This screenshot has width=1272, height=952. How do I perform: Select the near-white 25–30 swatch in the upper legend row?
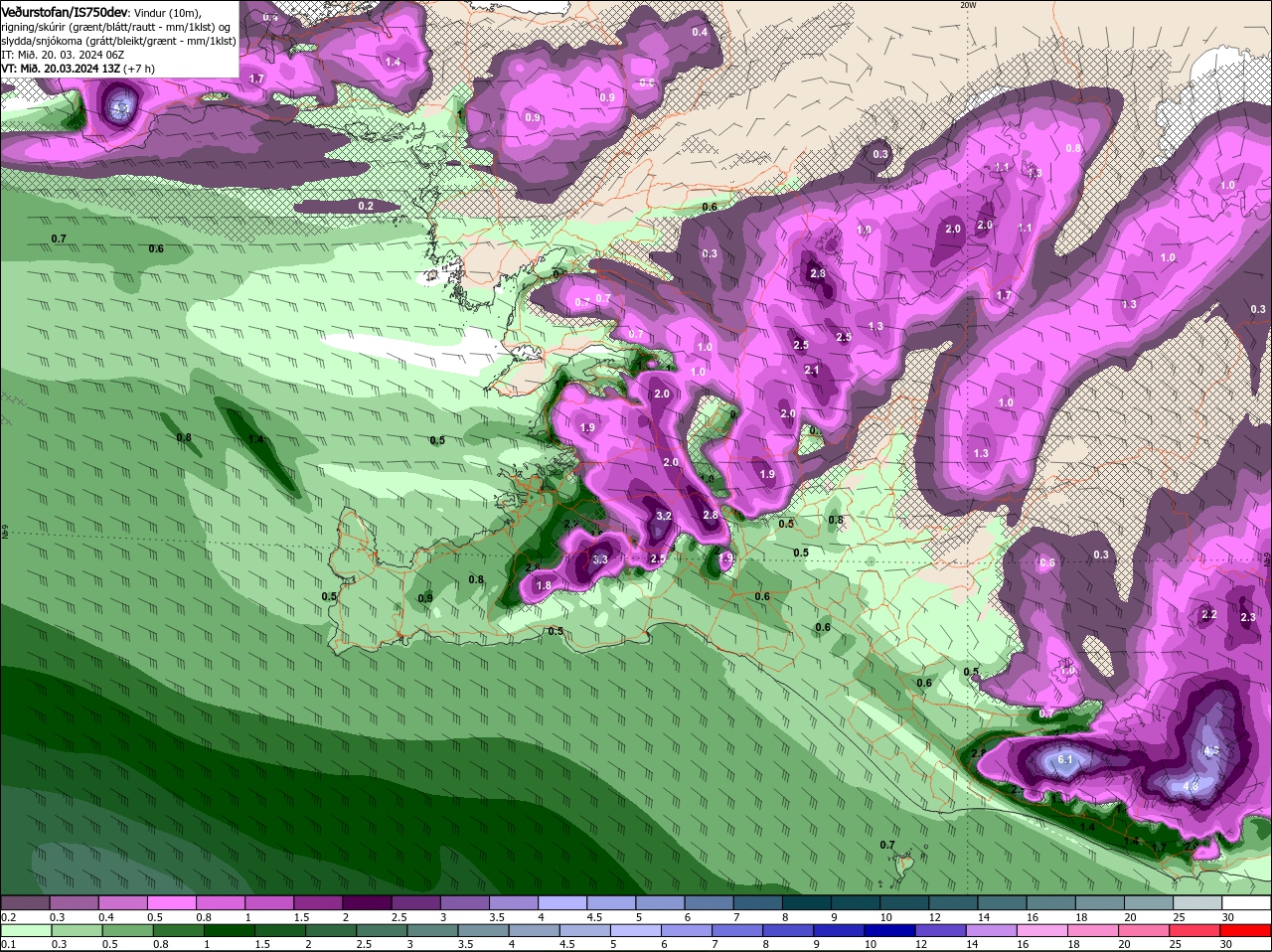coord(1197,902)
